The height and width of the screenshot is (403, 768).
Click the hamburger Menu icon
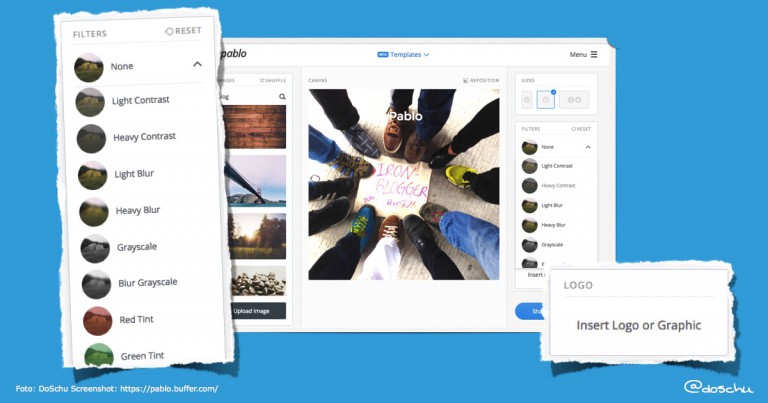[594, 54]
